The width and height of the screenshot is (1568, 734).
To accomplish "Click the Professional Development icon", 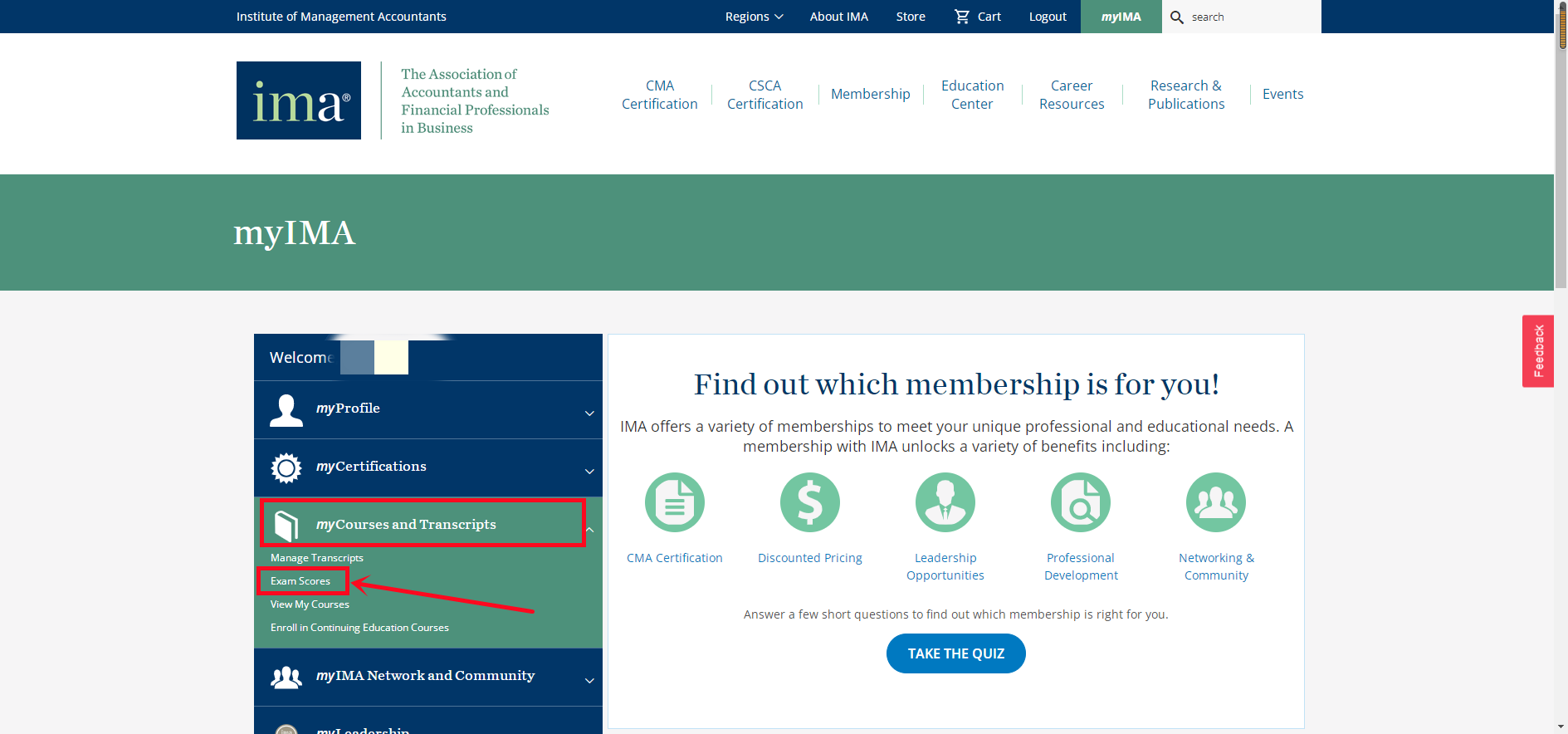I will [1081, 502].
